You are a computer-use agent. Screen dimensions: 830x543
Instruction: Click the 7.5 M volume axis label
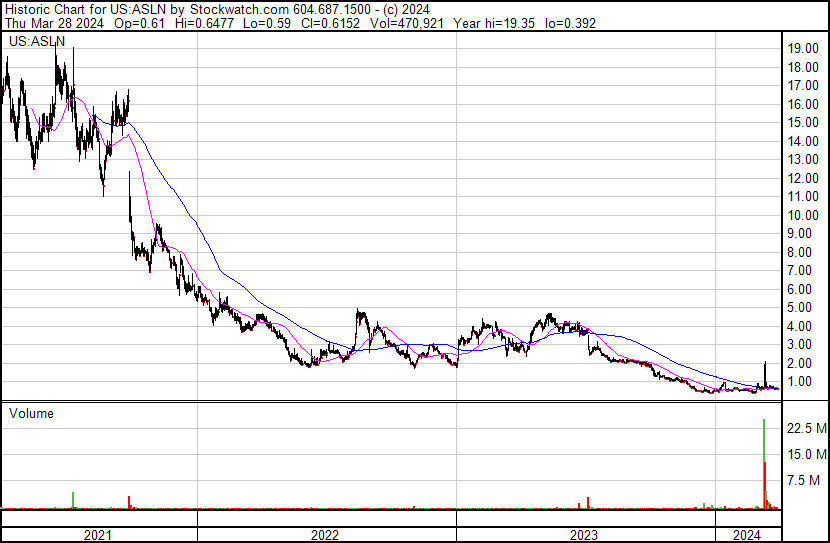pos(804,481)
